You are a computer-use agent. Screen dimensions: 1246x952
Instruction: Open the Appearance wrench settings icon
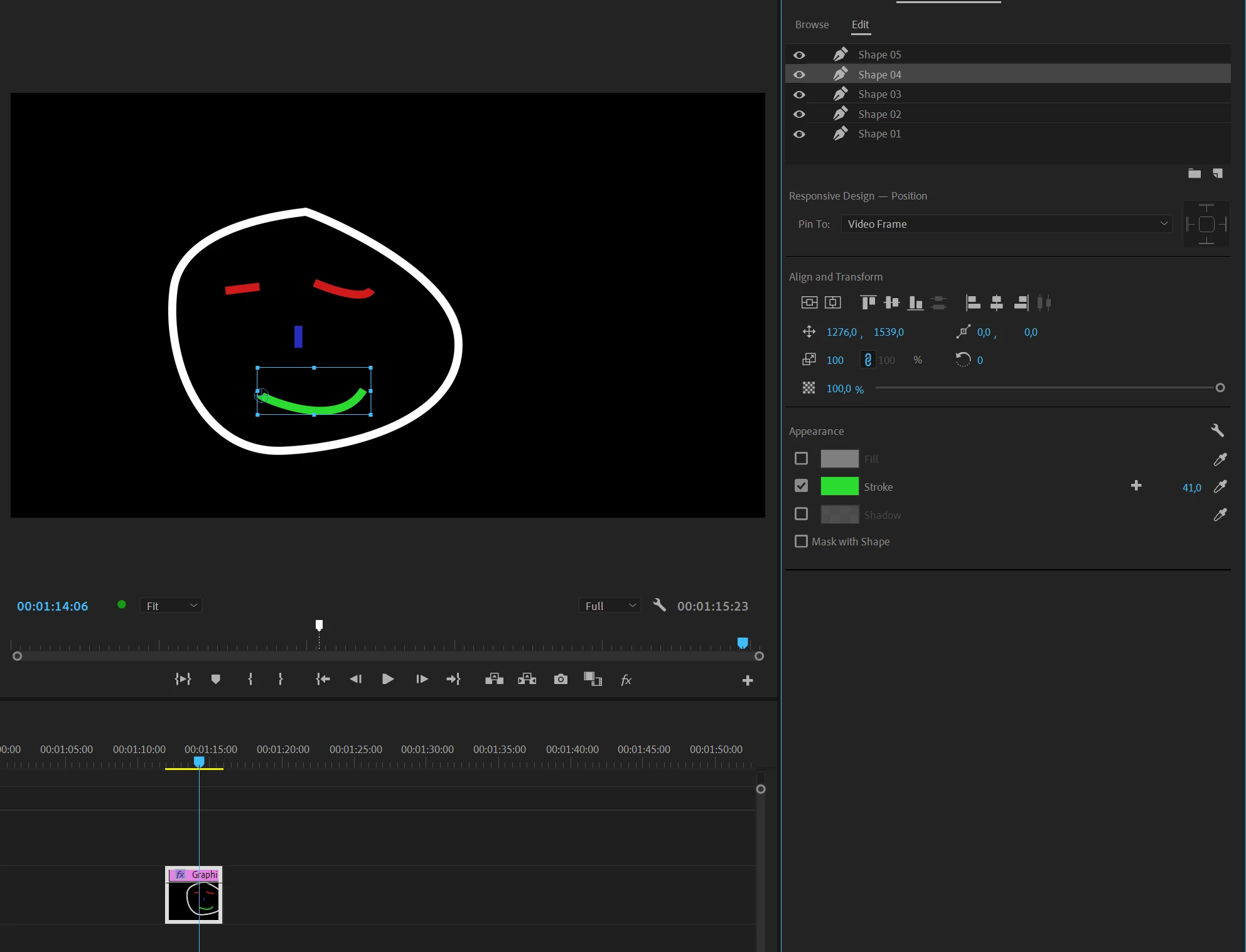pyautogui.click(x=1217, y=431)
